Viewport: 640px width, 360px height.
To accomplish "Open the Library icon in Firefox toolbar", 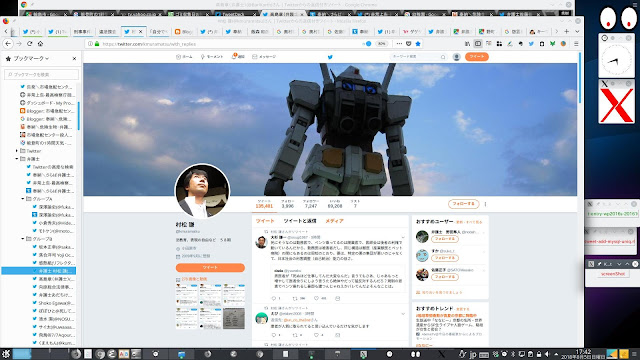I will [467, 44].
